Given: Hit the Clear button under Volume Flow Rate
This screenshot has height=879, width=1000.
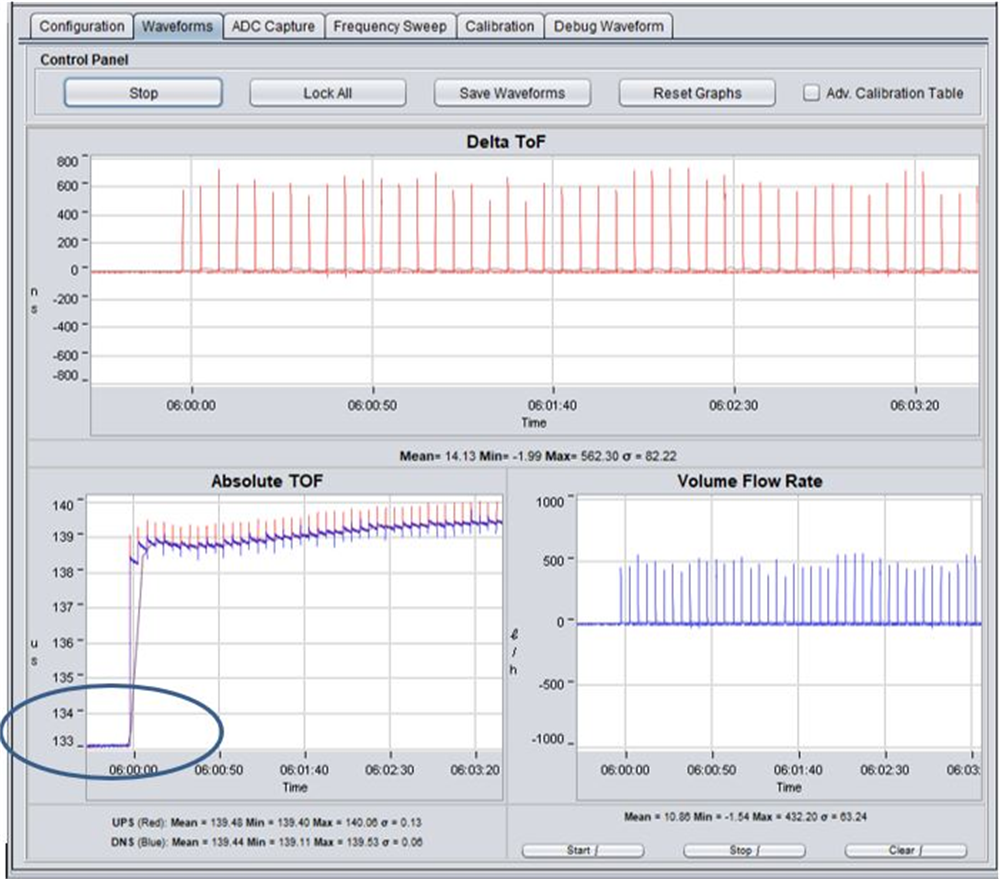Looking at the screenshot, I should (x=906, y=850).
